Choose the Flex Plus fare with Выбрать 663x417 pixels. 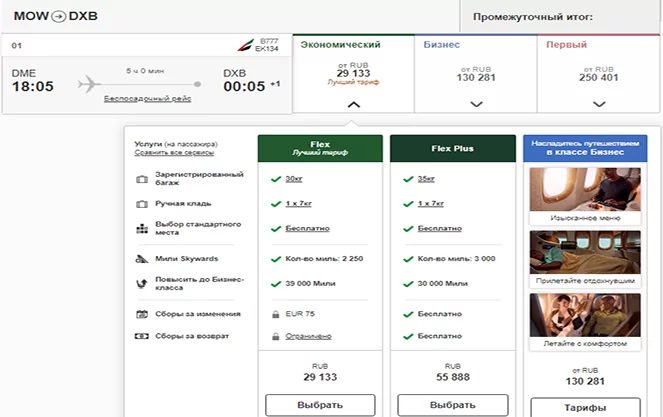click(453, 405)
